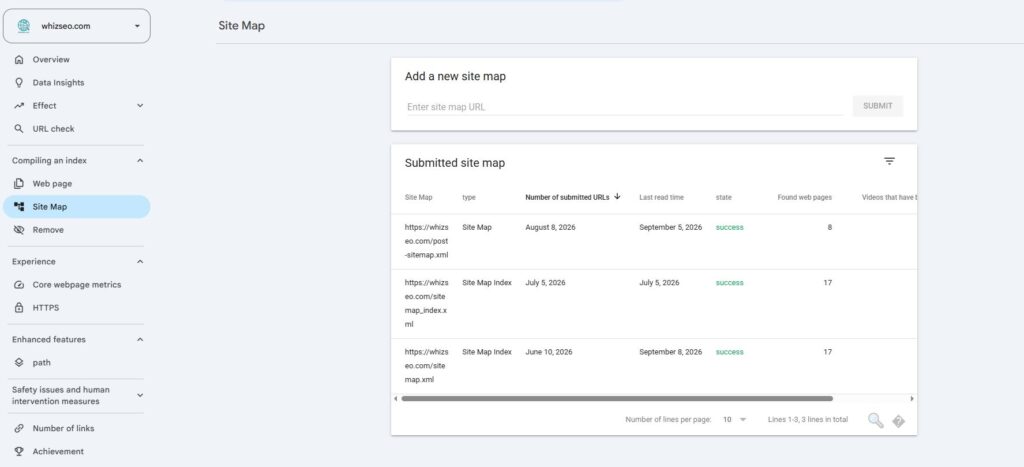Click the Core webpage metrics gauge icon
The height and width of the screenshot is (467, 1024).
coord(19,285)
